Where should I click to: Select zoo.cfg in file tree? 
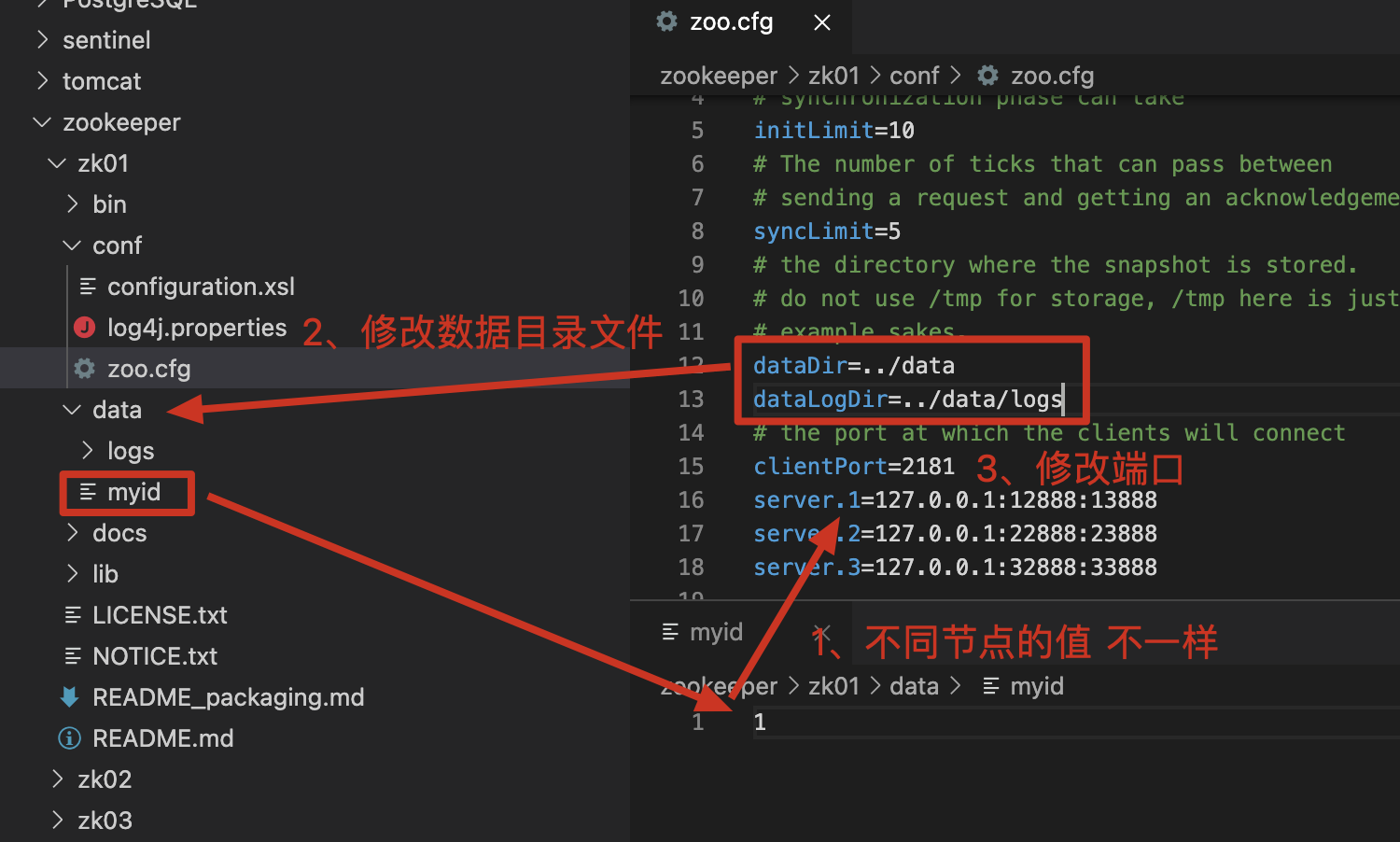pyautogui.click(x=148, y=369)
